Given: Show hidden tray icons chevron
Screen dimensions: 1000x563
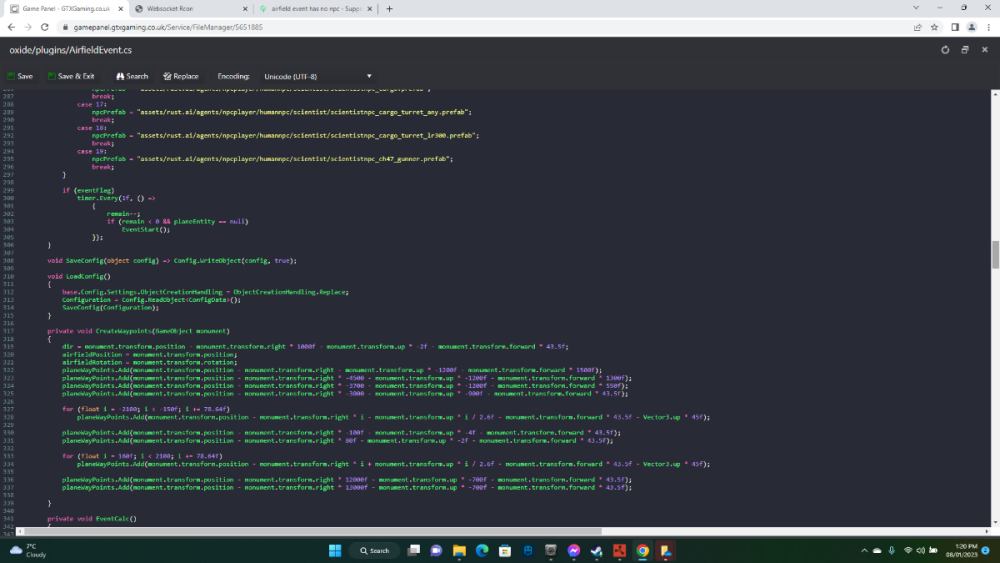Looking at the screenshot, I should click(864, 550).
